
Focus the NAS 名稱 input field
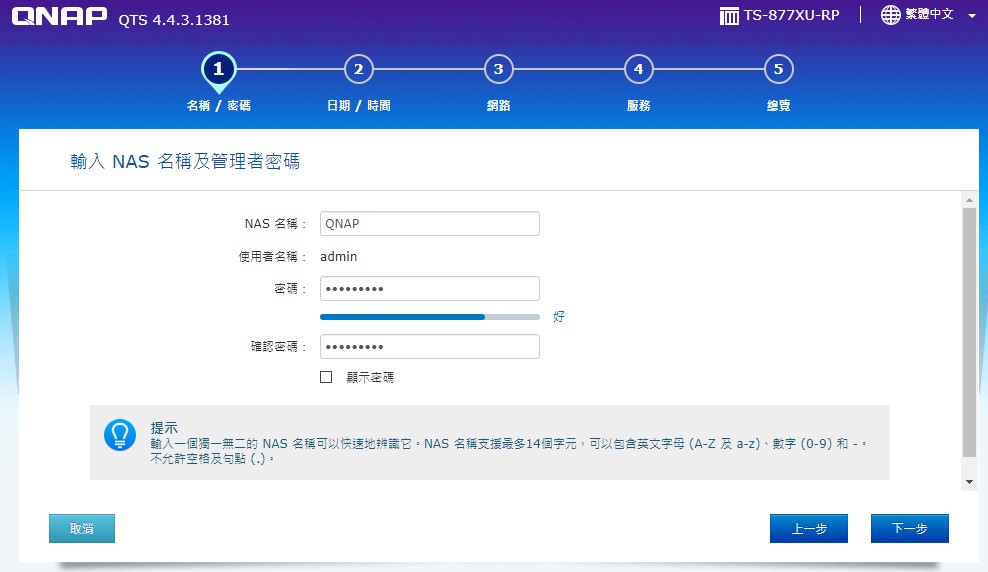pyautogui.click(x=429, y=224)
